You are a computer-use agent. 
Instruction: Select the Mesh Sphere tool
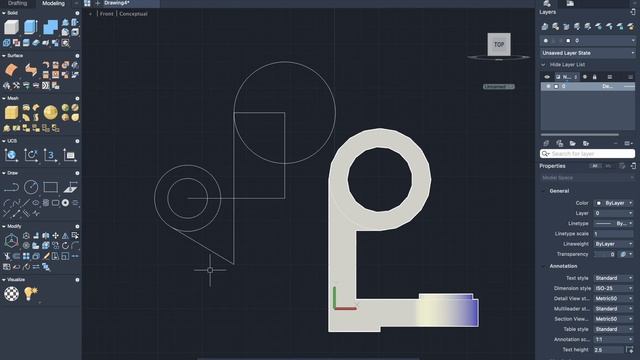[51, 113]
